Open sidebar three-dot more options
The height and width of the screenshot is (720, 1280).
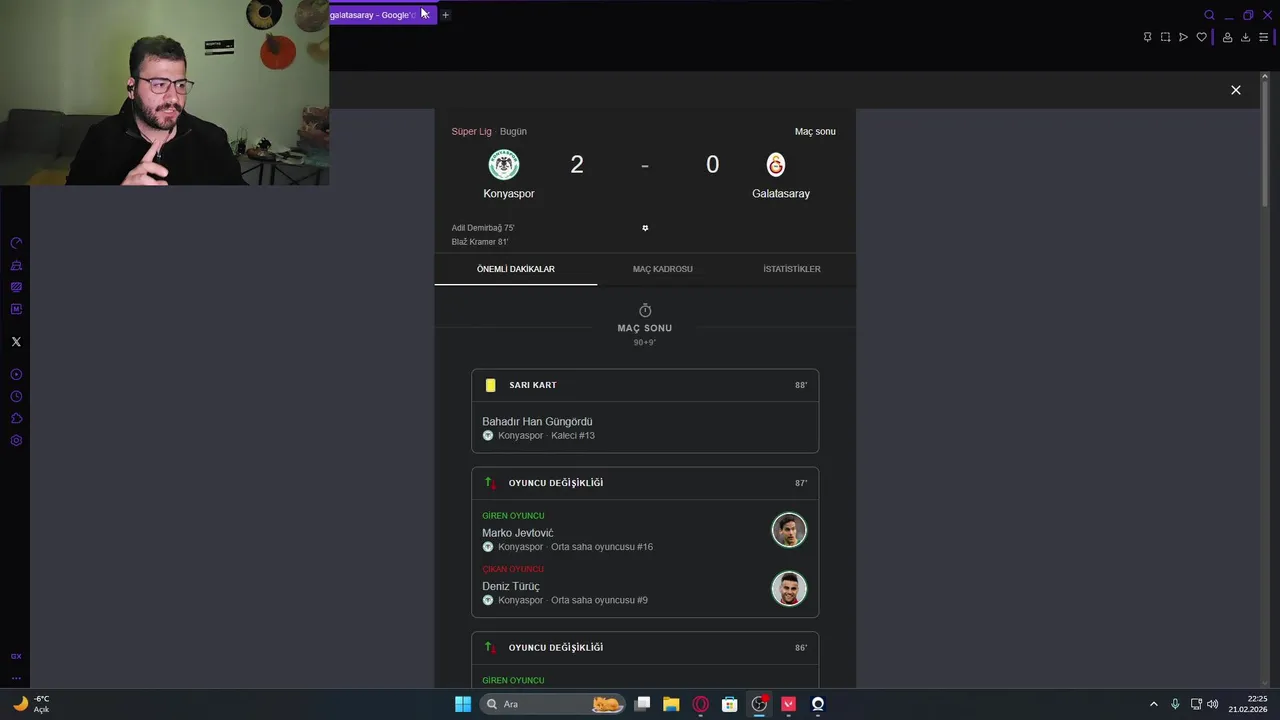tap(16, 677)
